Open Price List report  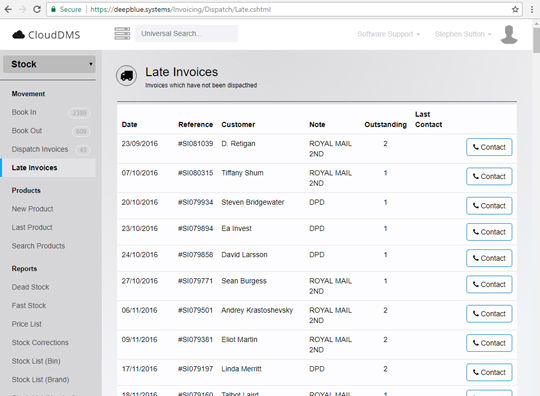(27, 324)
